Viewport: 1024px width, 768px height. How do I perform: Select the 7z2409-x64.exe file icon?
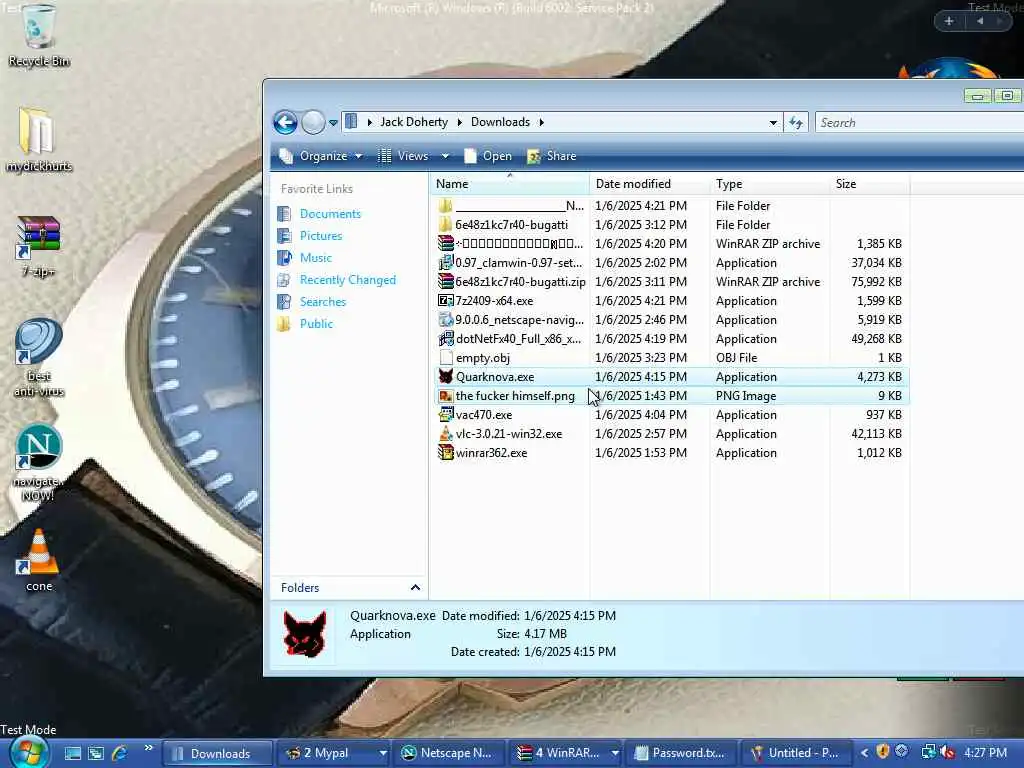pyautogui.click(x=446, y=300)
